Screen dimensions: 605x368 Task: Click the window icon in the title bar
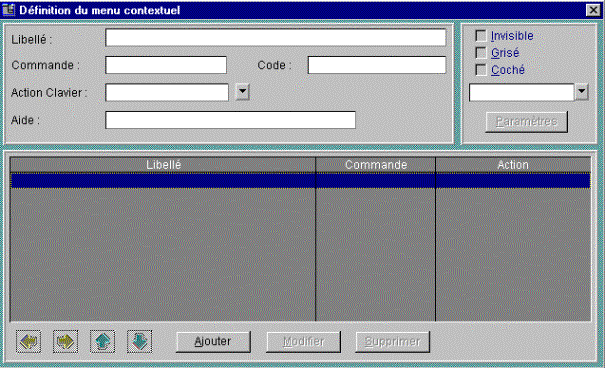(8, 10)
